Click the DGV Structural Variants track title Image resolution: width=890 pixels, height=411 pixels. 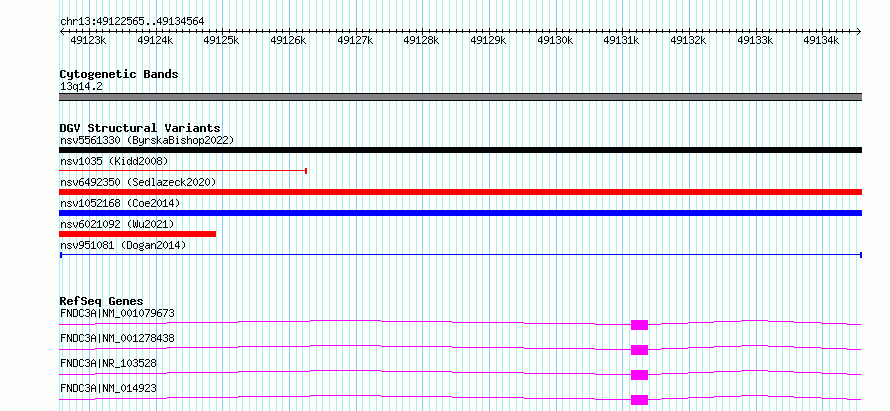click(140, 128)
